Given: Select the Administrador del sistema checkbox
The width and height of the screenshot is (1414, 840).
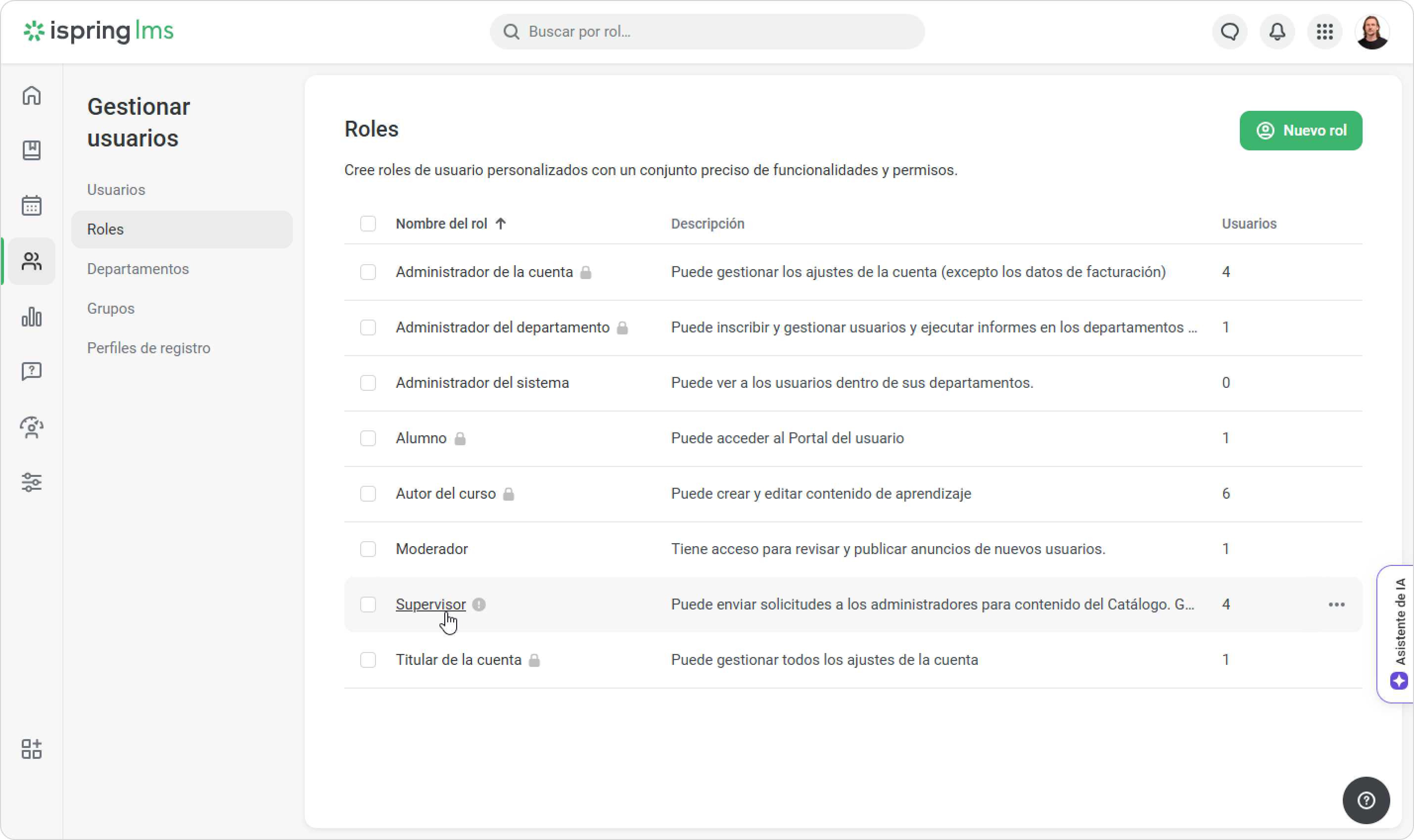Looking at the screenshot, I should pyautogui.click(x=368, y=382).
